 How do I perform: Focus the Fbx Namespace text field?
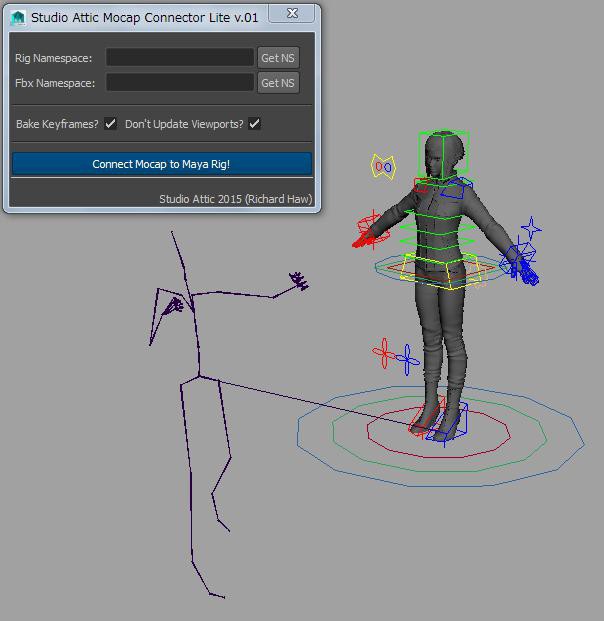[180, 83]
